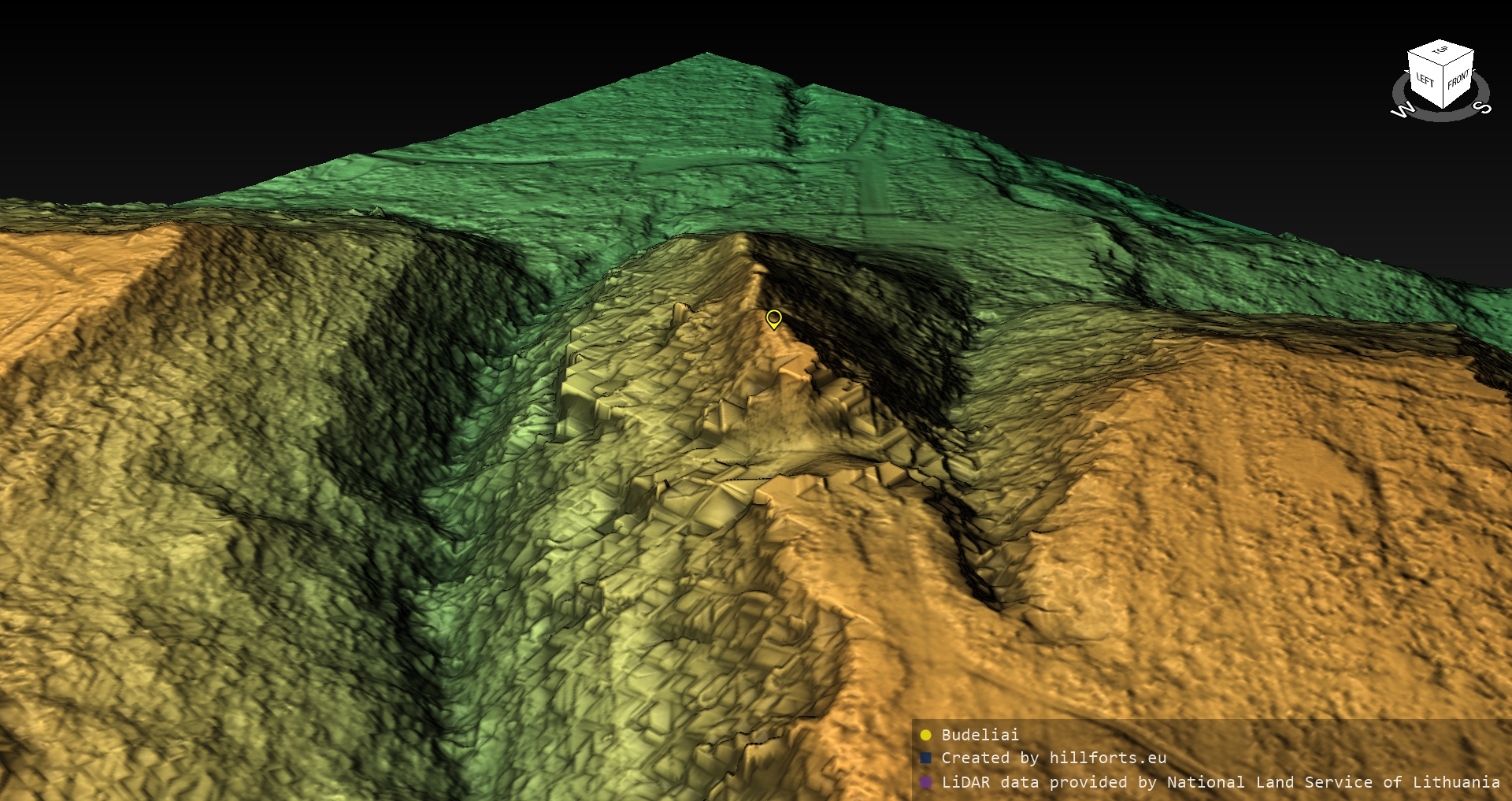Image resolution: width=1512 pixels, height=801 pixels.
Task: Click the cube edge between LEFT and FRONT
Action: tap(1443, 87)
